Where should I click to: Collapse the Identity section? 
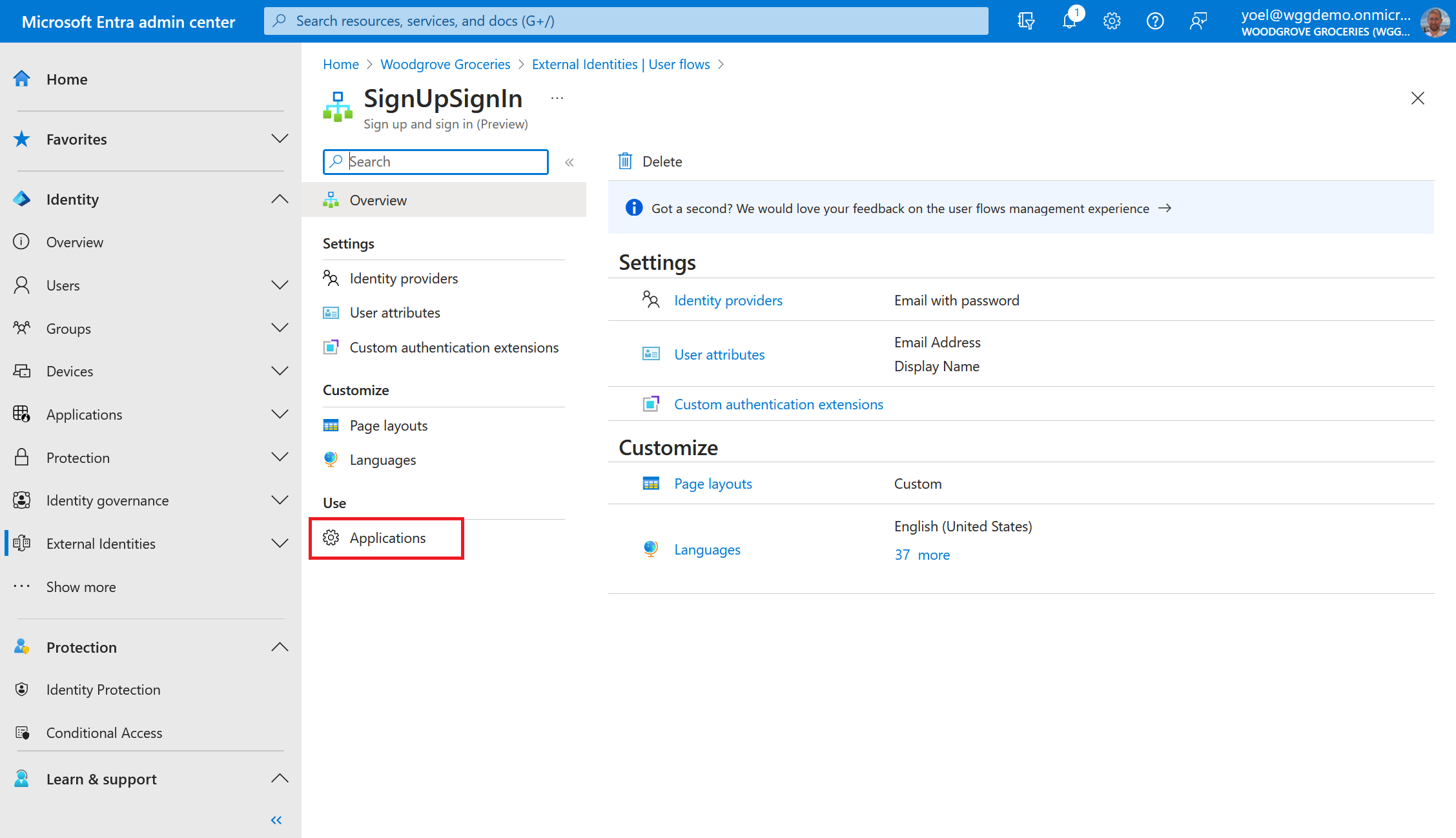(280, 199)
